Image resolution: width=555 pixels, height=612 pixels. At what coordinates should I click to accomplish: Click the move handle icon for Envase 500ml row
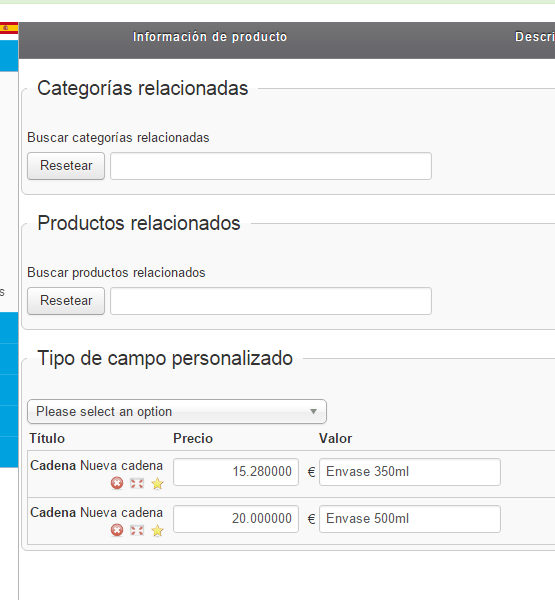point(137,530)
